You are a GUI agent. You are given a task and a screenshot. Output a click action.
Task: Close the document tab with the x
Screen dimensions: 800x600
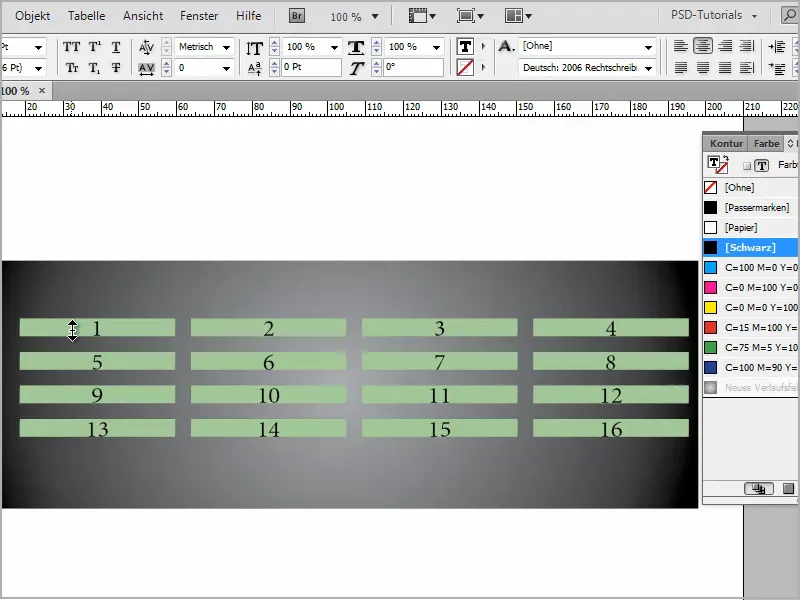[42, 90]
